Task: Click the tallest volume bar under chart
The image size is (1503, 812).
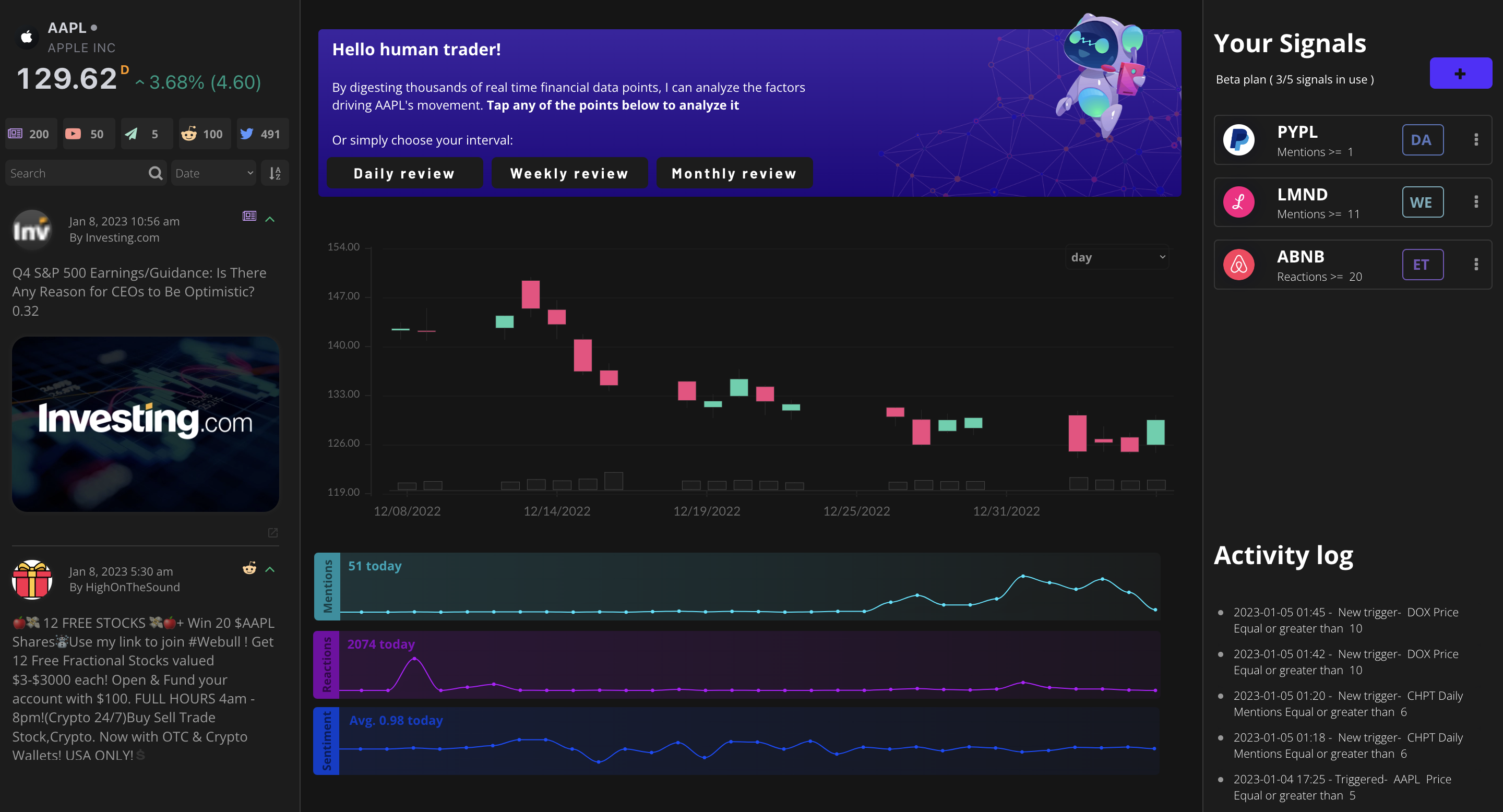Action: pos(614,481)
